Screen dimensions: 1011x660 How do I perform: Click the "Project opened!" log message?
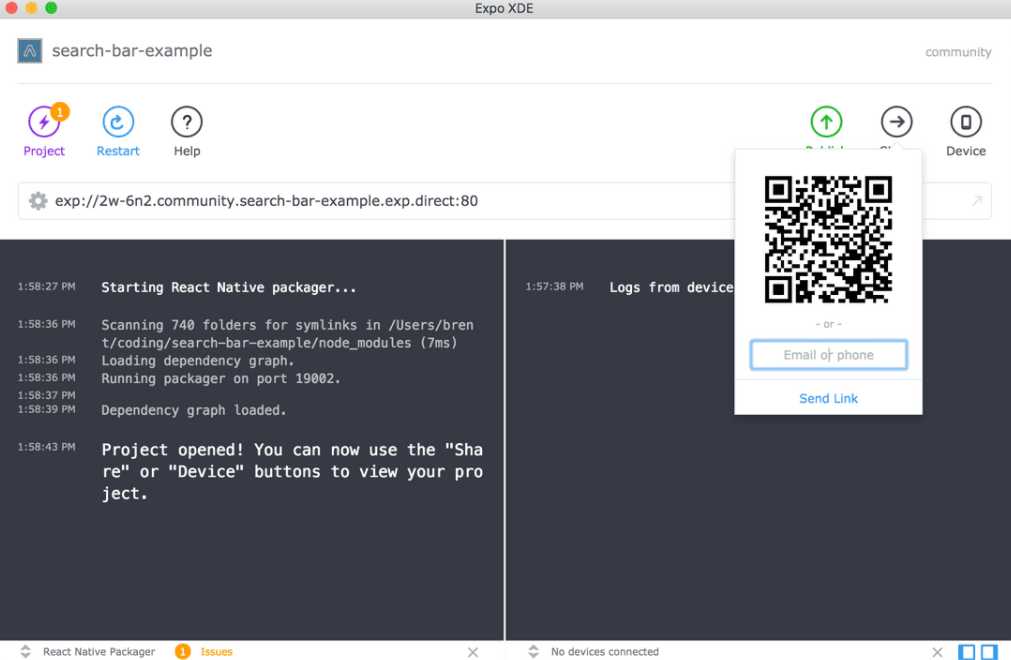(292, 471)
